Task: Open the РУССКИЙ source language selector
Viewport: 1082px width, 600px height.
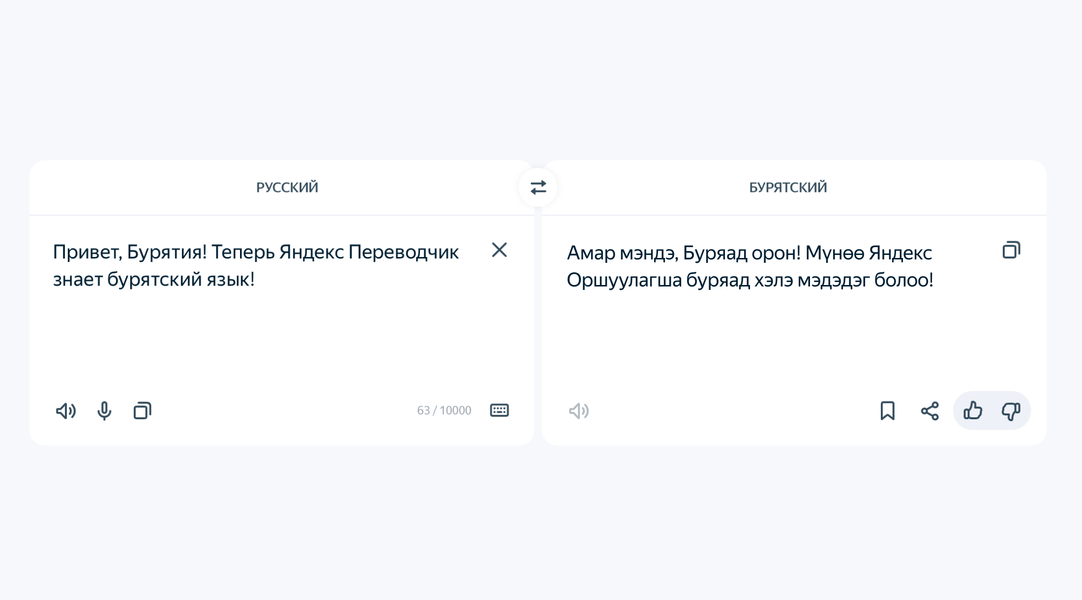Action: [287, 188]
